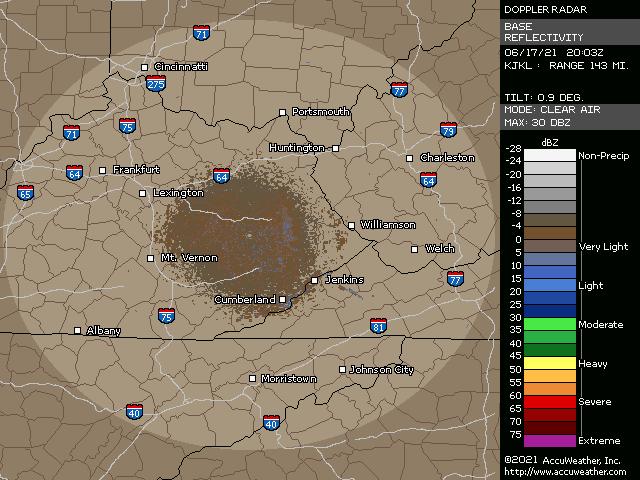
Task: Select the Interstate 65 highway shield
Action: point(25,192)
